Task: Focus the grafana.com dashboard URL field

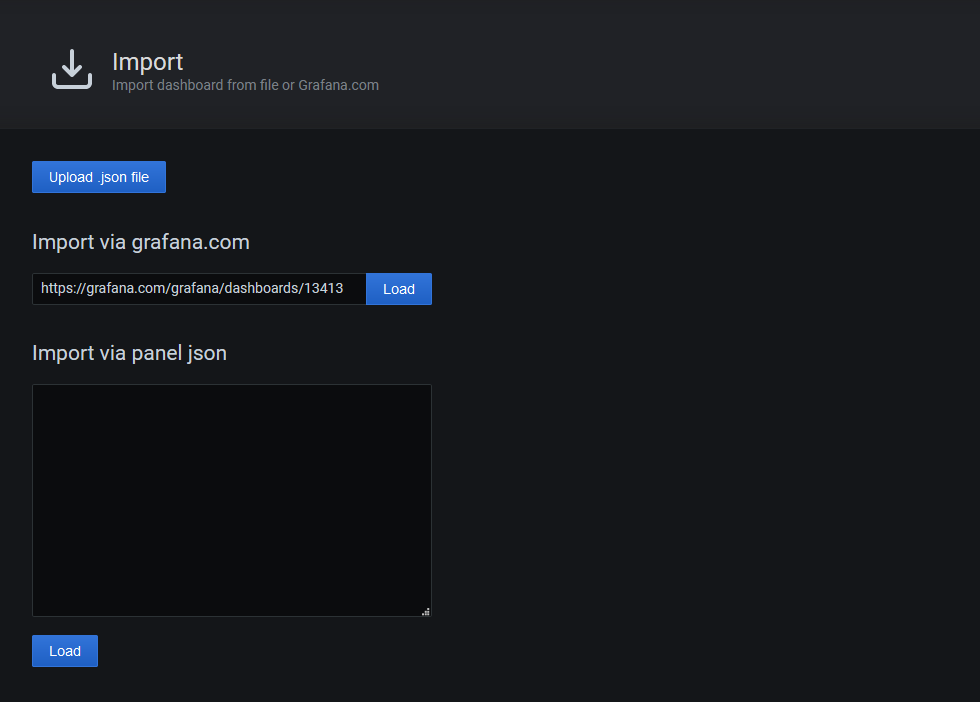Action: pos(199,289)
